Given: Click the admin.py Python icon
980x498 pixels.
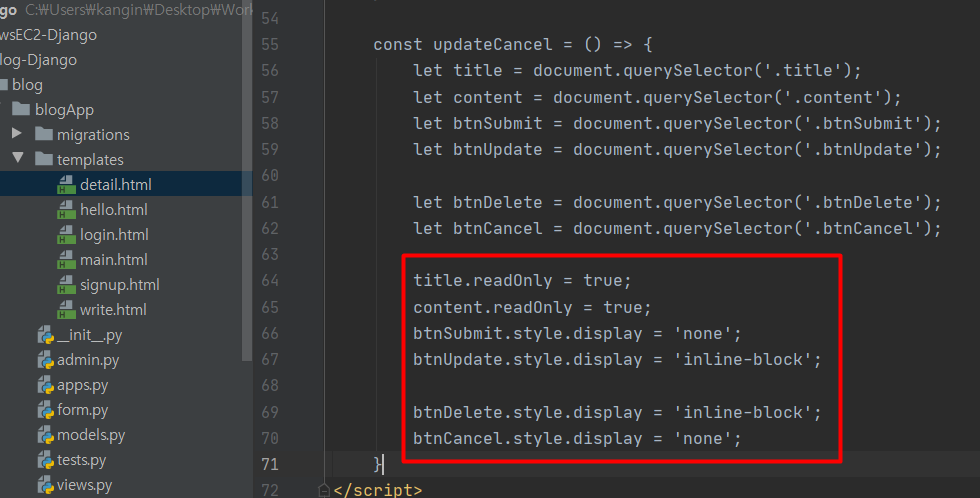Looking at the screenshot, I should 46,360.
